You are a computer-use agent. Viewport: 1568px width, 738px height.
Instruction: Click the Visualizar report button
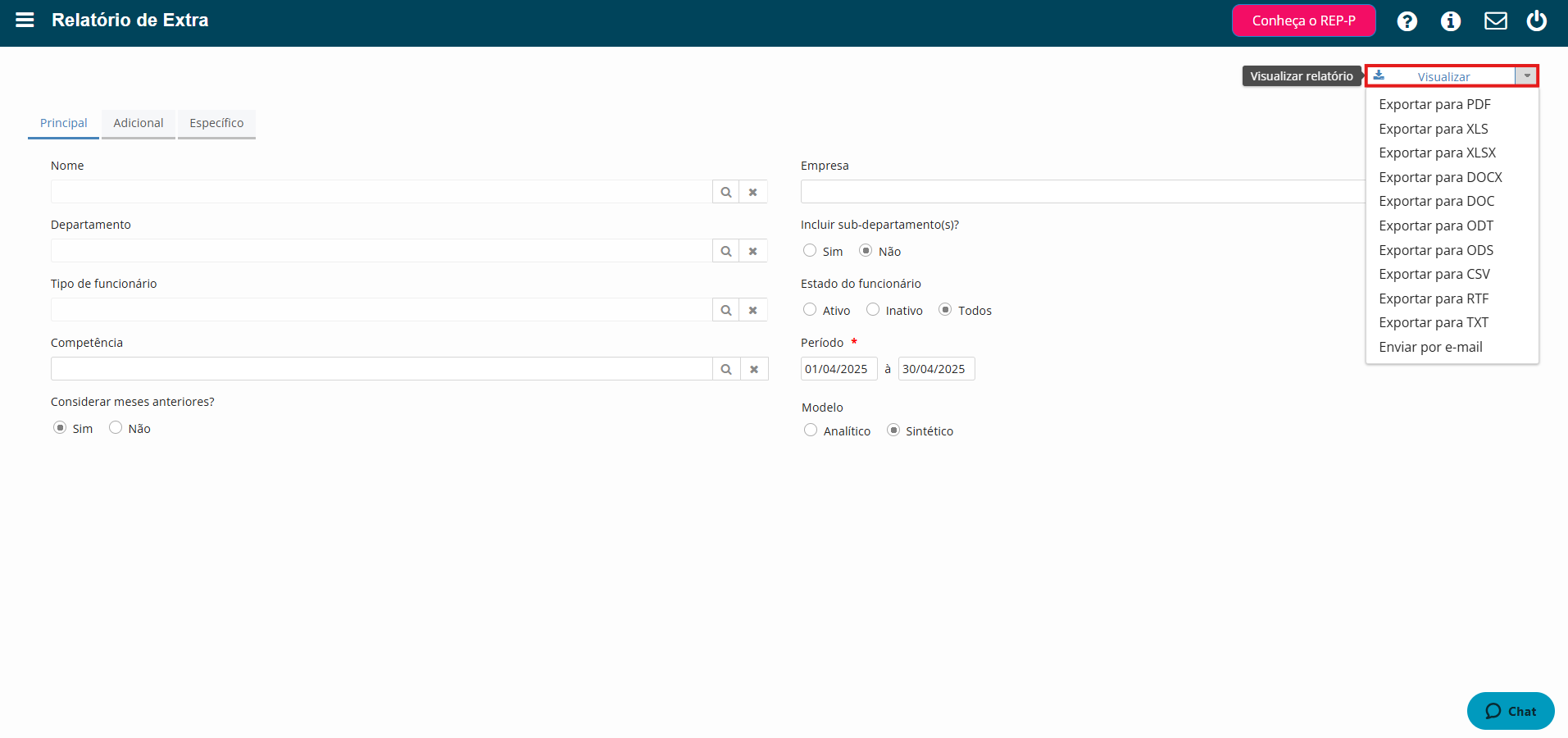(1441, 76)
